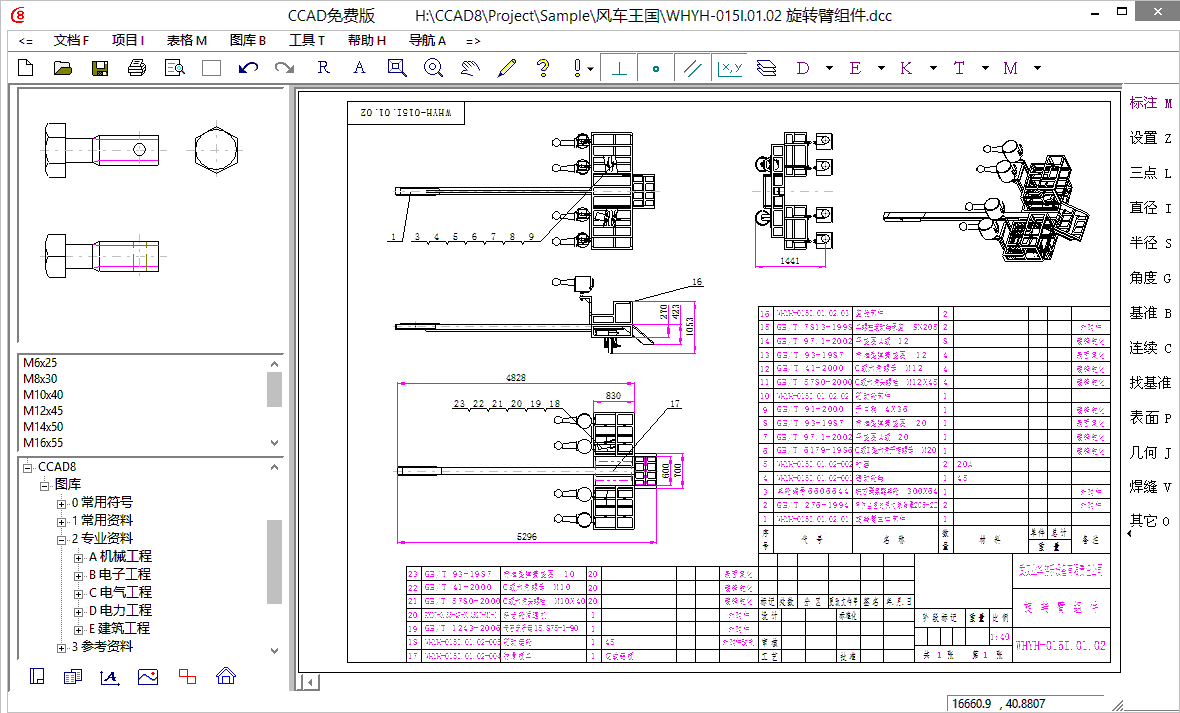The image size is (1180, 713).
Task: Open the 图库 B menu
Action: pyautogui.click(x=247, y=41)
